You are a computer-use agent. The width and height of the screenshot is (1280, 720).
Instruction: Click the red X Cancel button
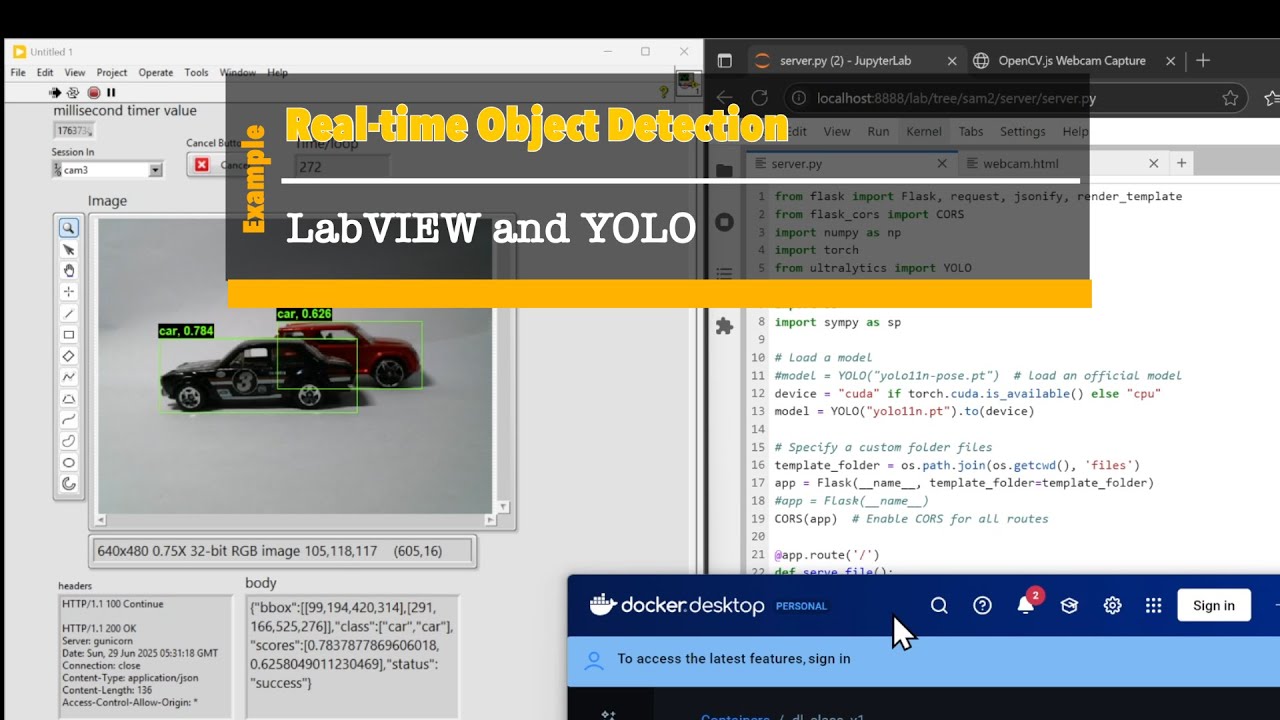click(202, 165)
